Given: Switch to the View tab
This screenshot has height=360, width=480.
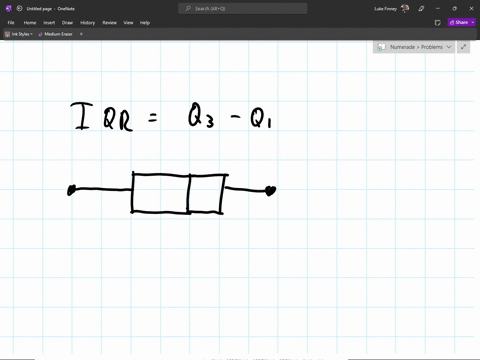Looking at the screenshot, I should [x=128, y=23].
